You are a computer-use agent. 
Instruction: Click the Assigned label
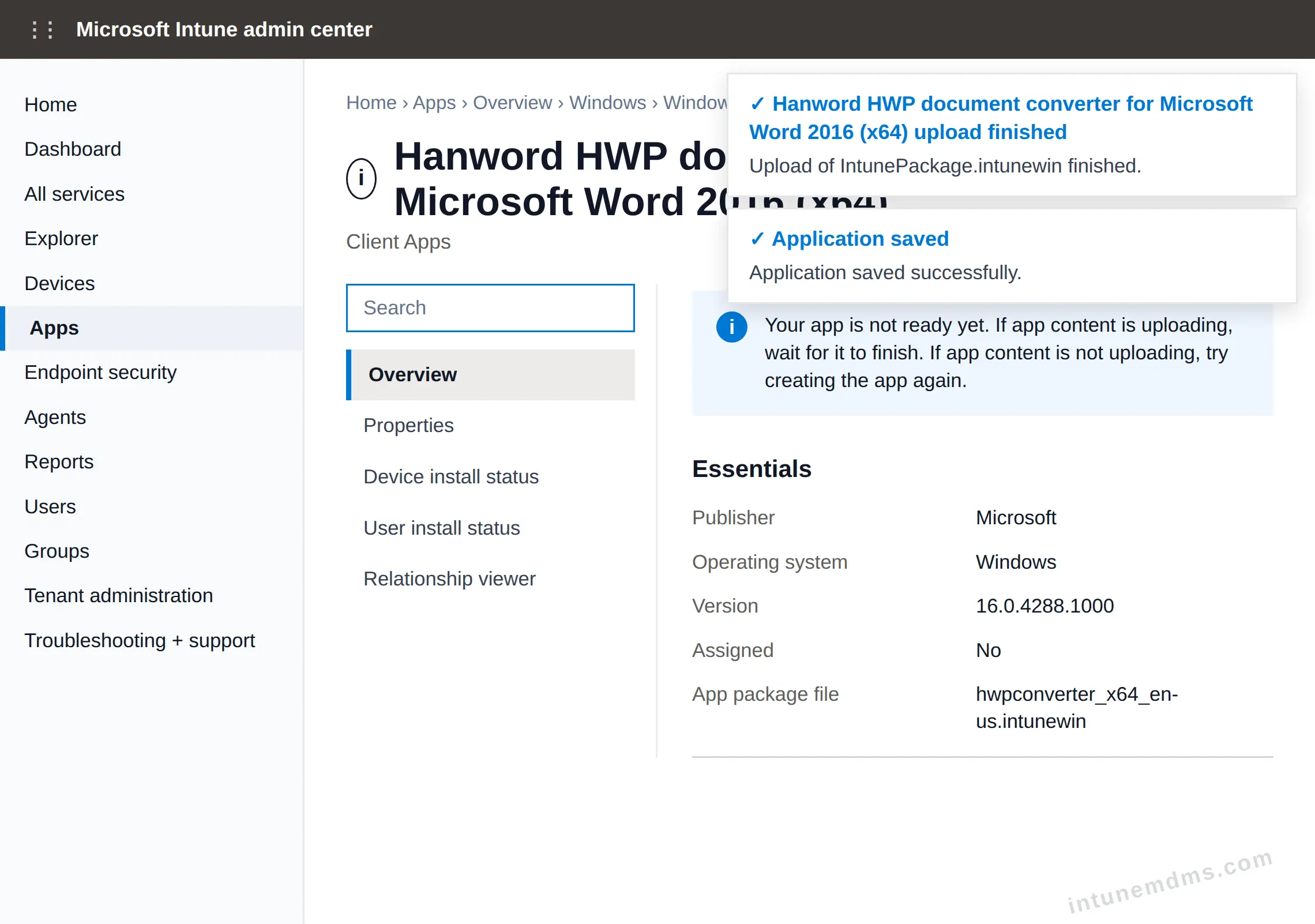[732, 651]
